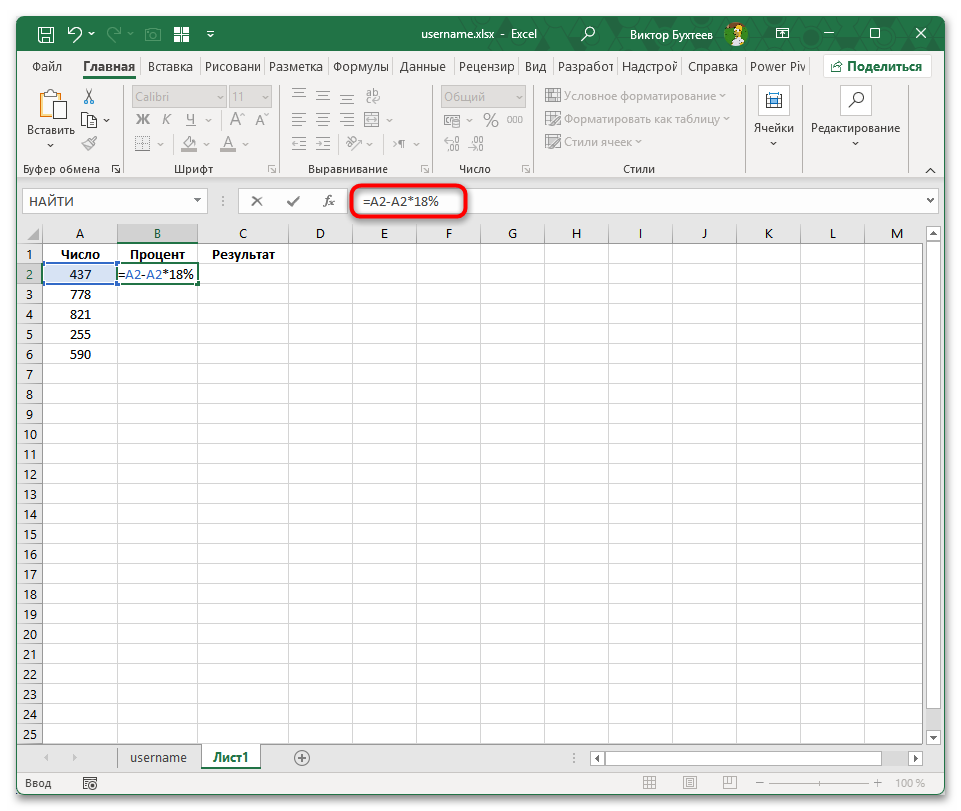This screenshot has width=961, height=811.
Task: Add a new worksheet with the plus icon
Action: pyautogui.click(x=301, y=758)
